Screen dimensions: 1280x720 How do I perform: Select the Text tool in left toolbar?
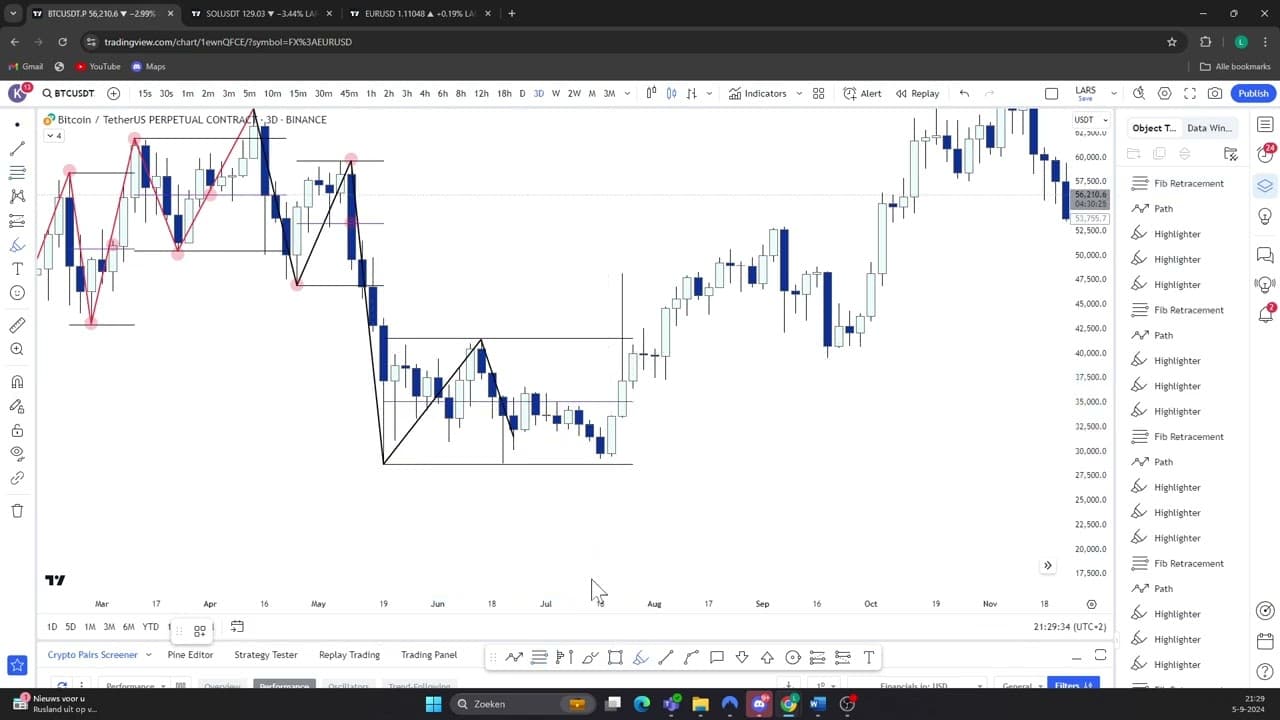point(17,269)
